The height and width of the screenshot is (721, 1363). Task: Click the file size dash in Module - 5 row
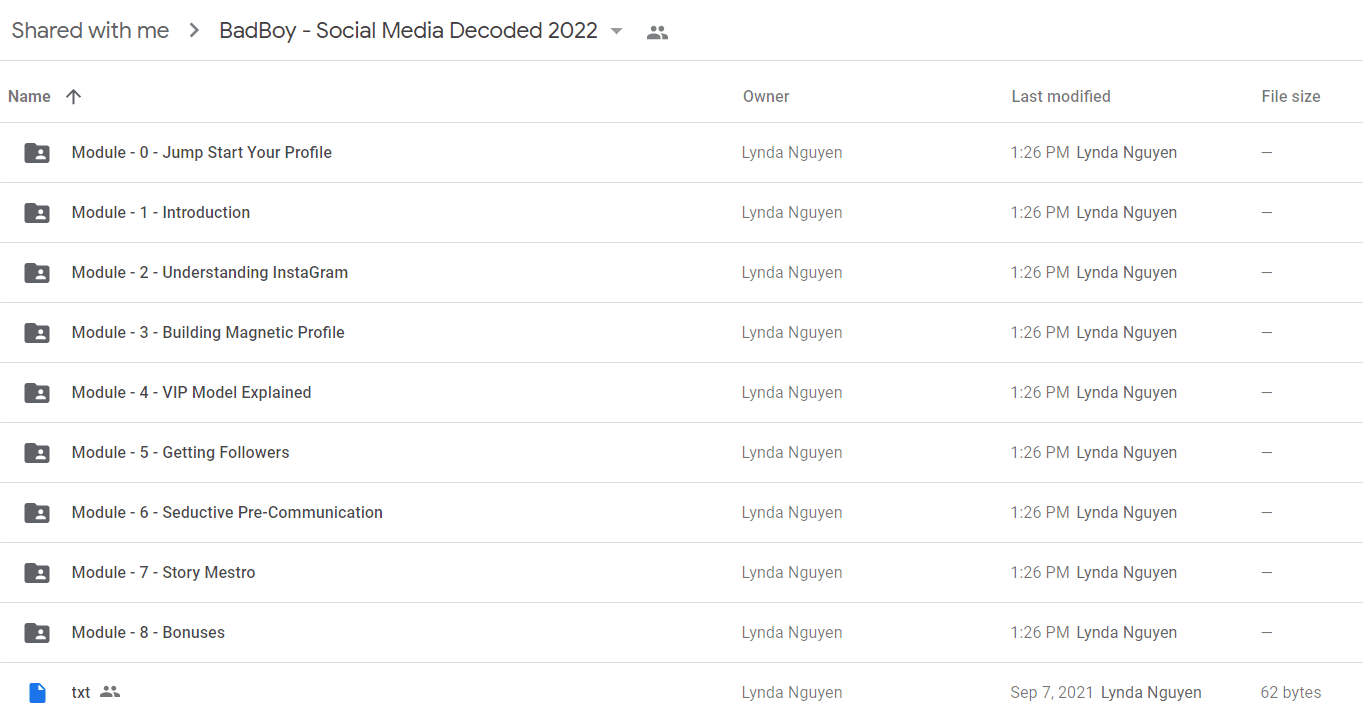1267,453
